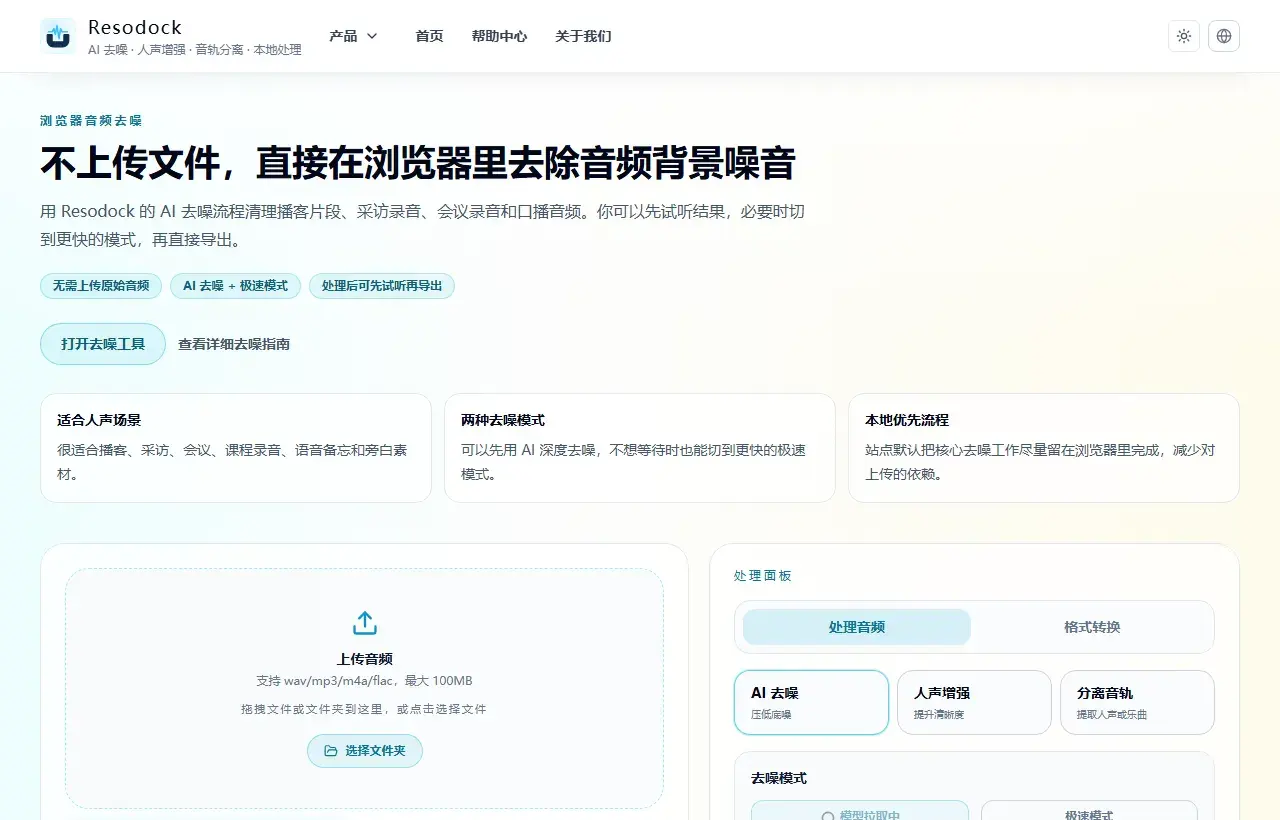Open the language globe menu
The height and width of the screenshot is (820, 1280).
click(x=1224, y=36)
